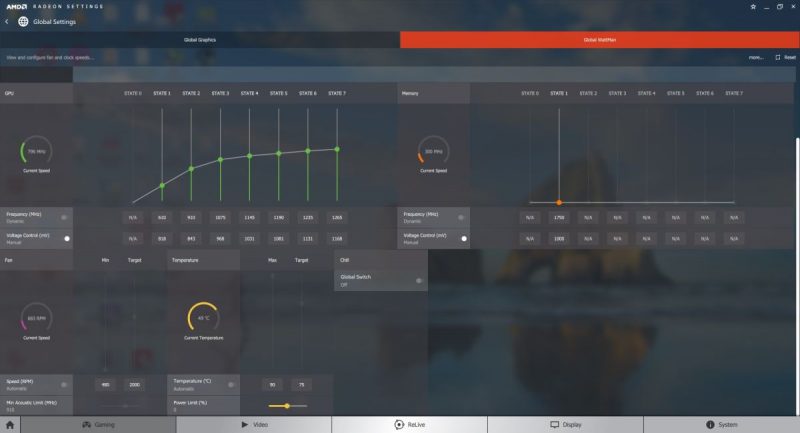Click the GPU STATE 2 column header
The height and width of the screenshot is (433, 800).
191,93
